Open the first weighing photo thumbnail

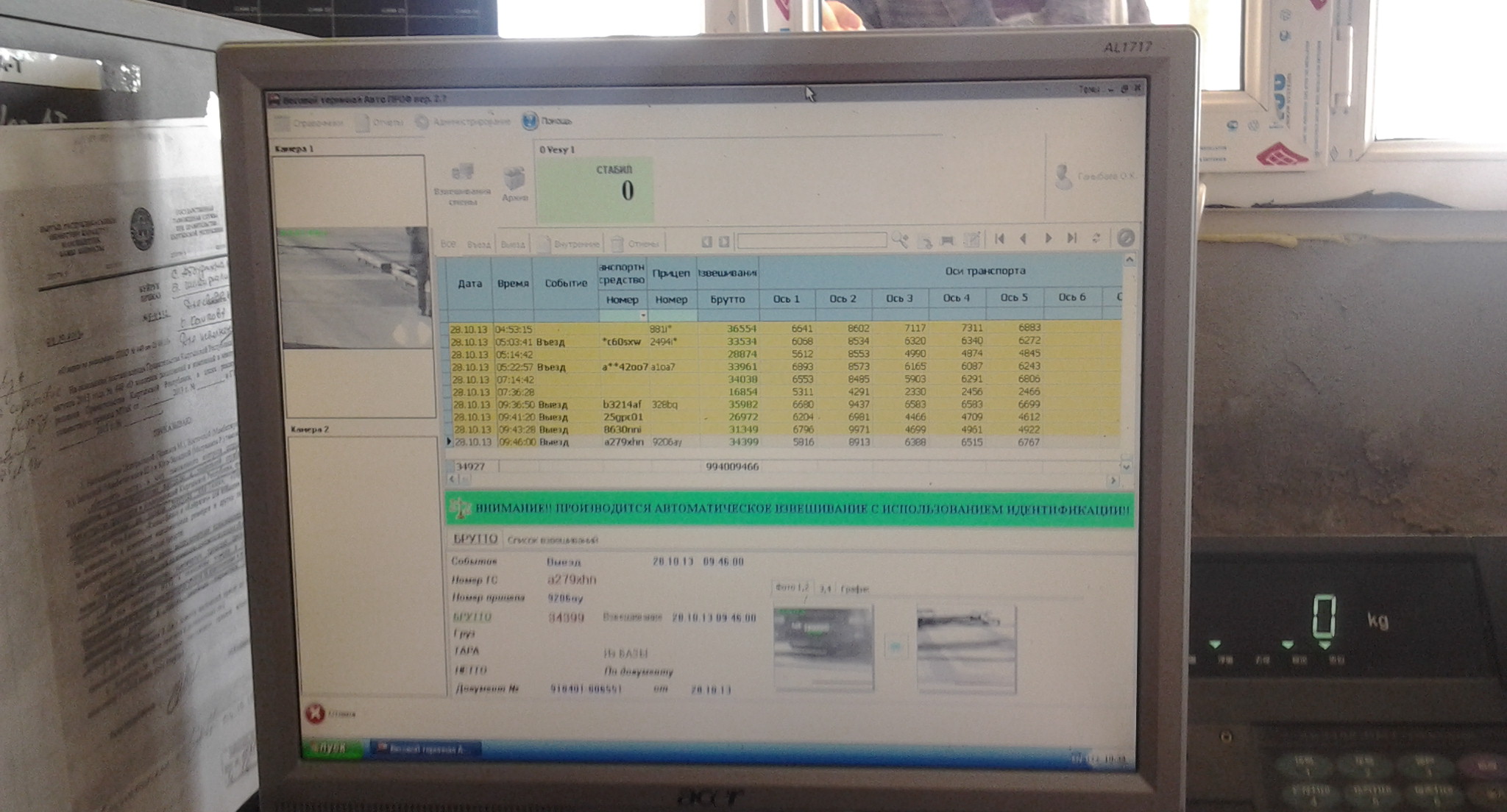pos(823,647)
